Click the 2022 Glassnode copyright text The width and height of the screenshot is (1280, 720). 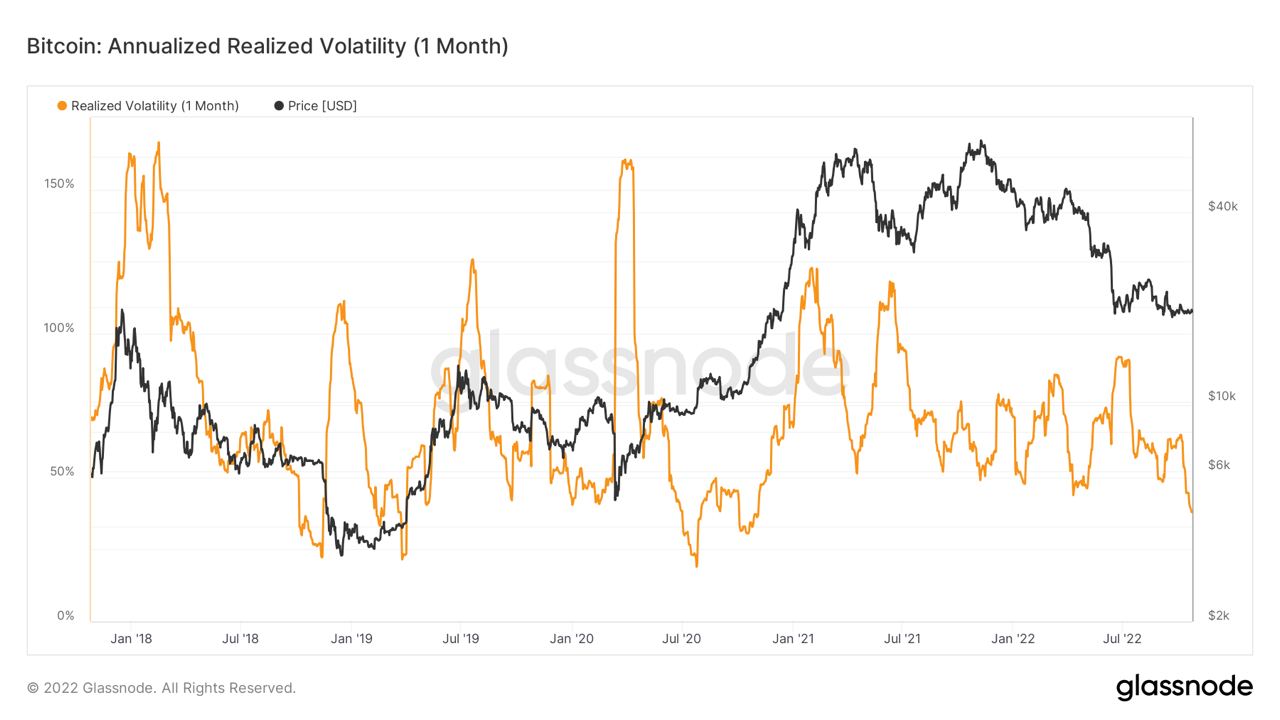tap(161, 688)
